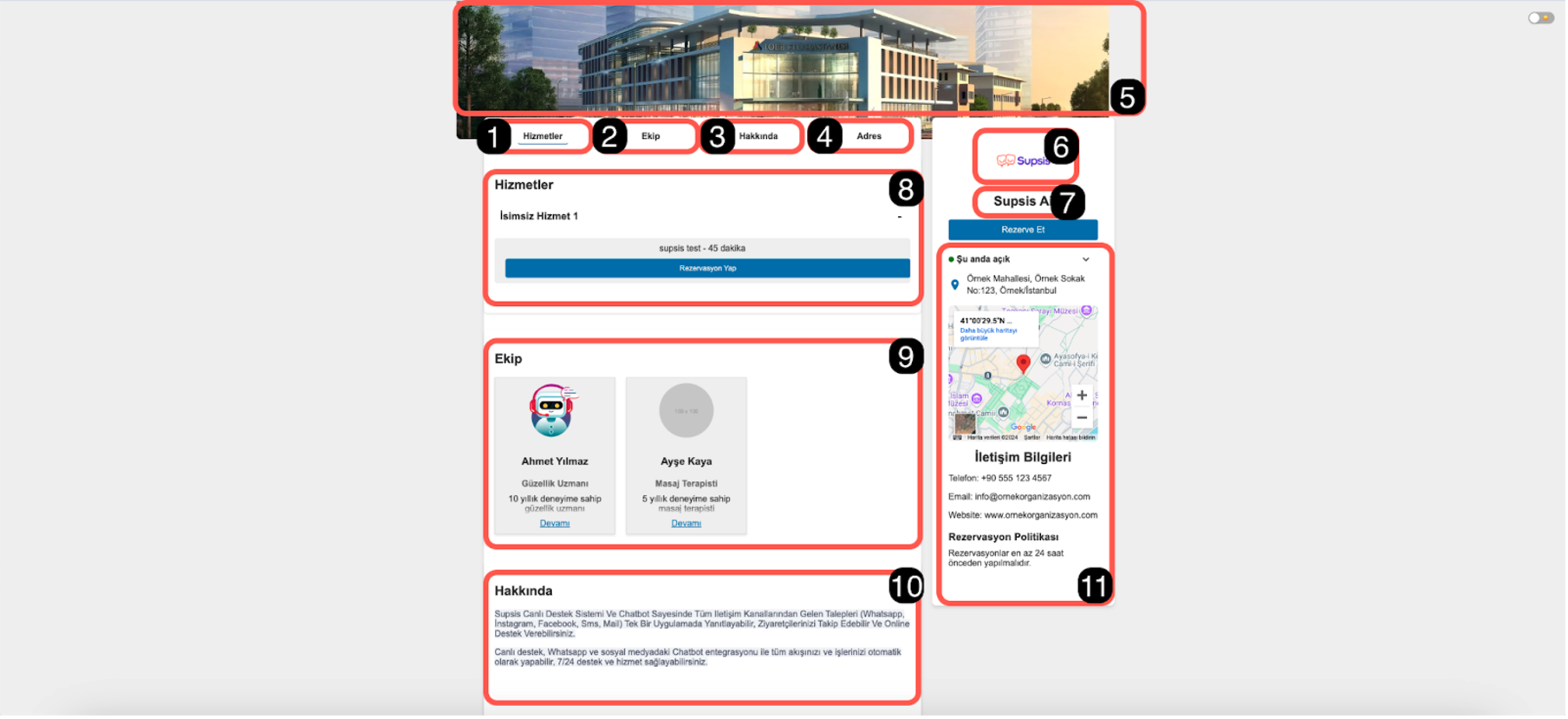Click the Rezerve Et button
Viewport: 1568px width, 719px height.
1025,231
